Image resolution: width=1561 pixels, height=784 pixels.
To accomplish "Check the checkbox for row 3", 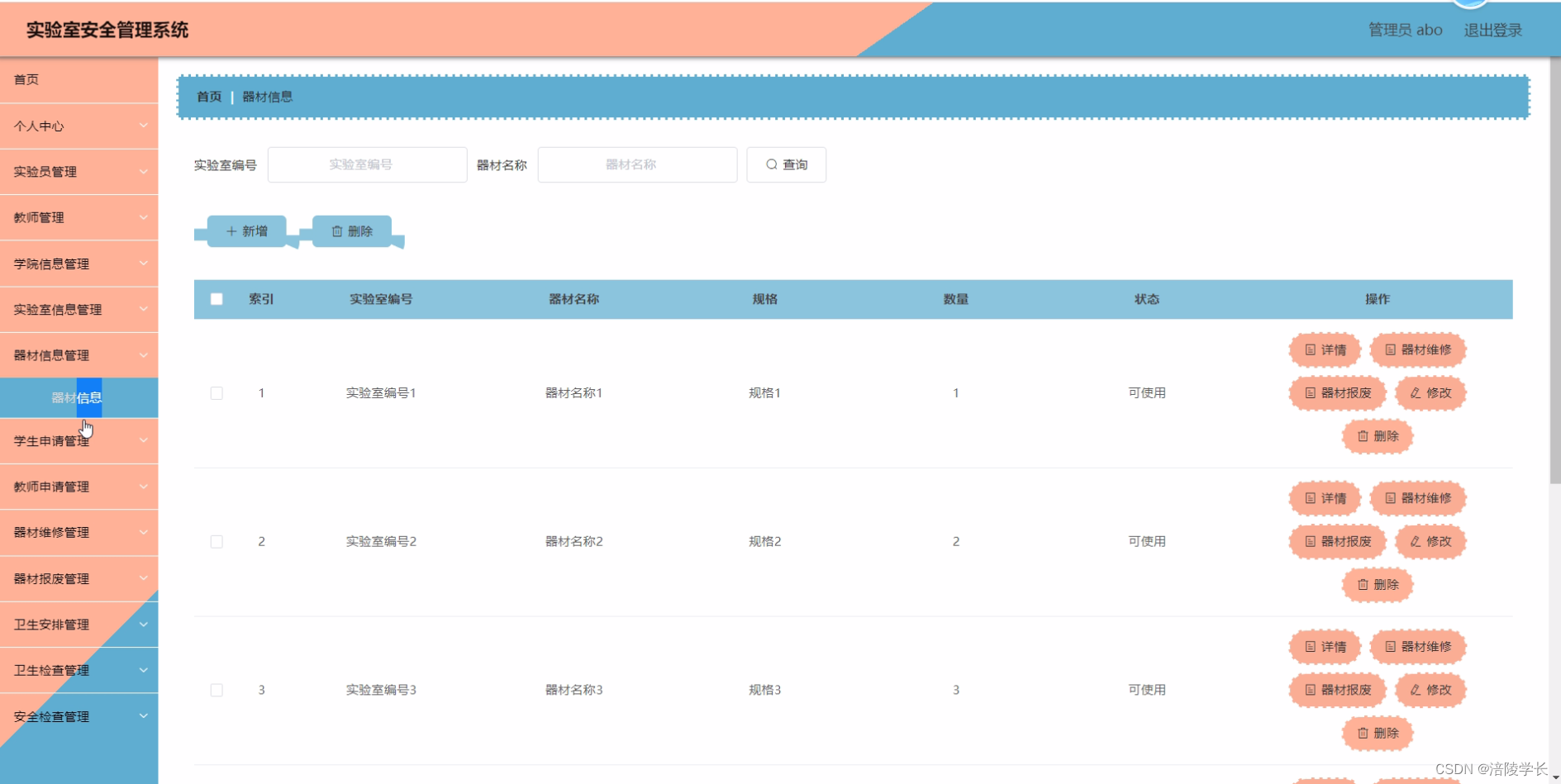I will pos(217,690).
